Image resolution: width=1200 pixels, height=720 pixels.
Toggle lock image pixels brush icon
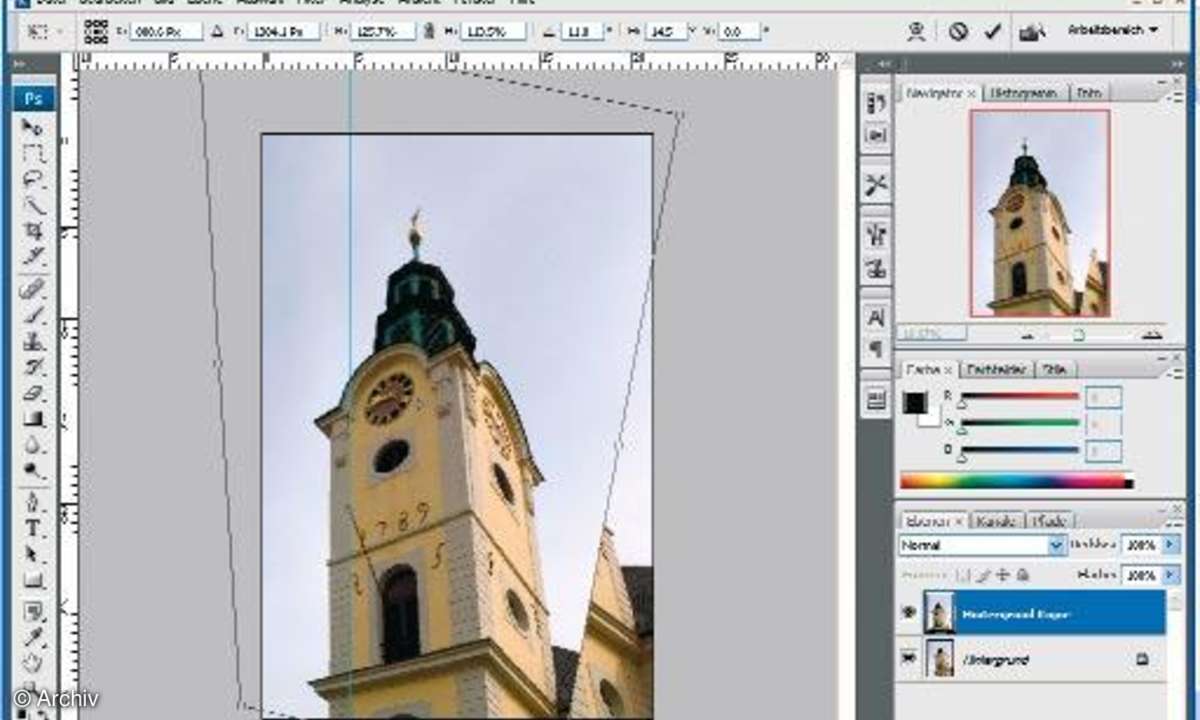[x=983, y=576]
